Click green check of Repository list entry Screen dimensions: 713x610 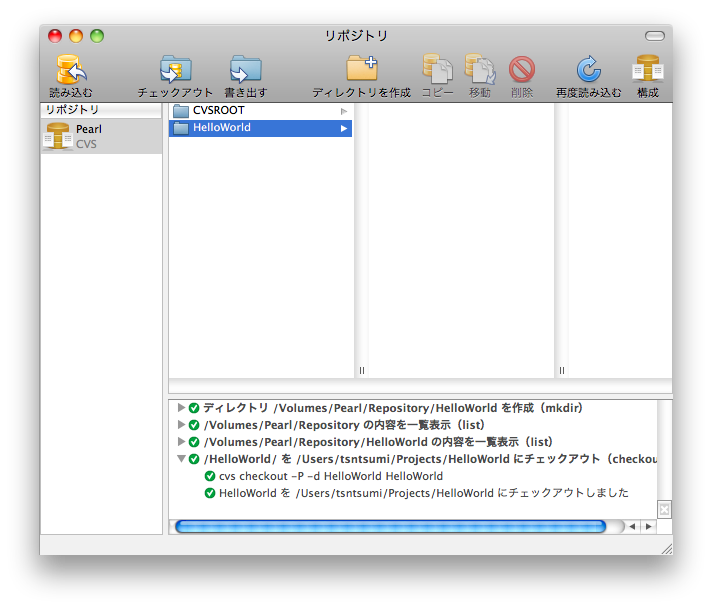(x=194, y=425)
